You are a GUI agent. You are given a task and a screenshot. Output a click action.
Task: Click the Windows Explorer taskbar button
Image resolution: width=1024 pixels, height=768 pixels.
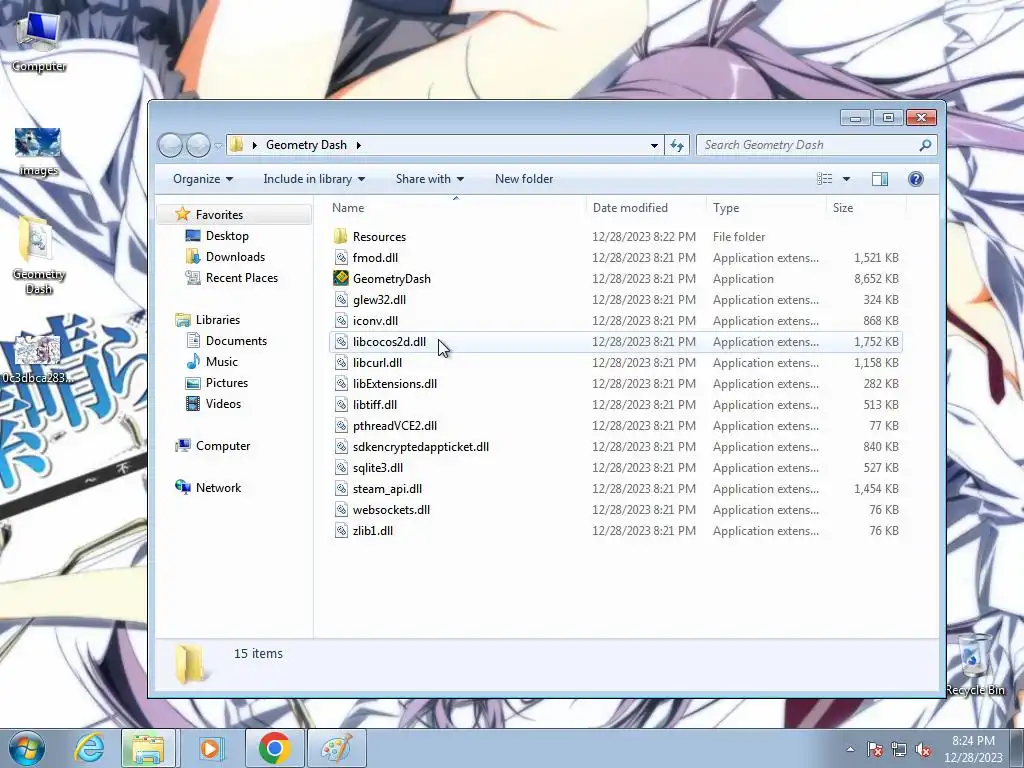(x=148, y=748)
